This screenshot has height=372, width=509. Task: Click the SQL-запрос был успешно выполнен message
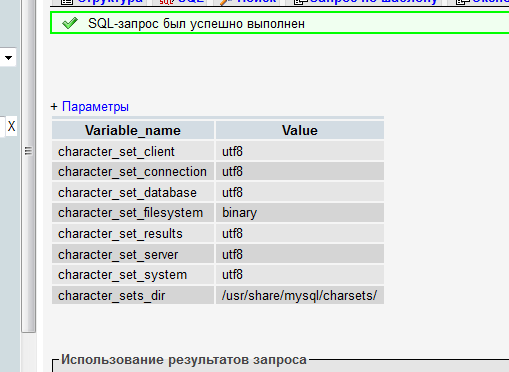196,24
